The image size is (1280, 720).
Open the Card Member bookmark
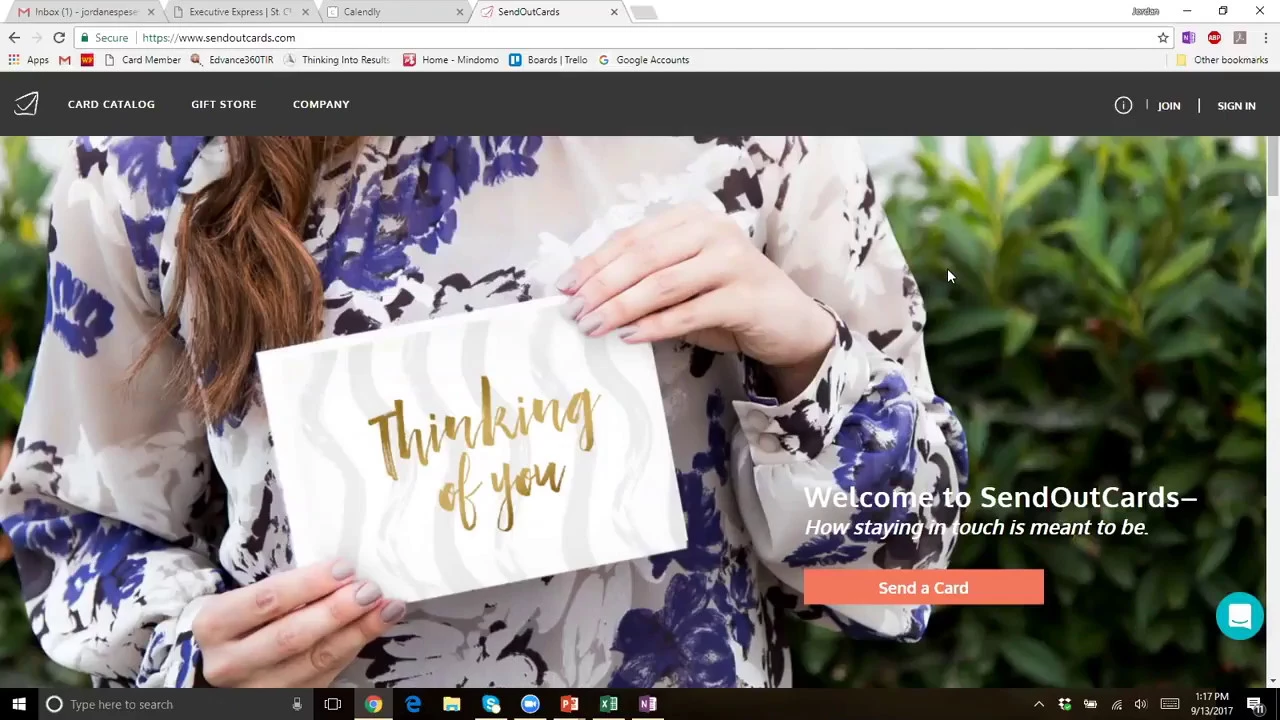(x=142, y=60)
